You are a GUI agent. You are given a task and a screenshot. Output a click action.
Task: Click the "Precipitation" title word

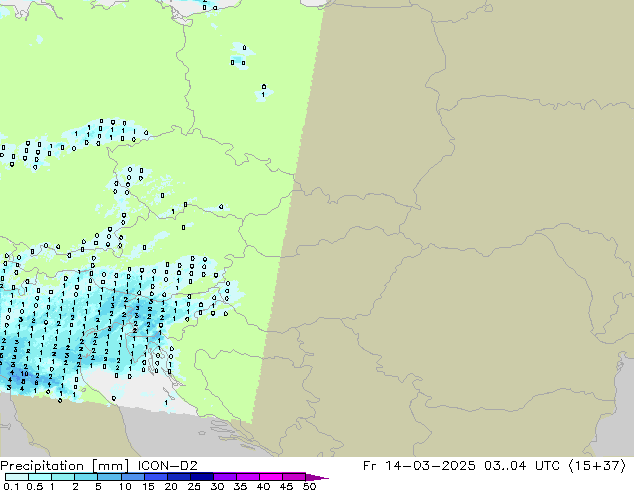tap(42, 466)
